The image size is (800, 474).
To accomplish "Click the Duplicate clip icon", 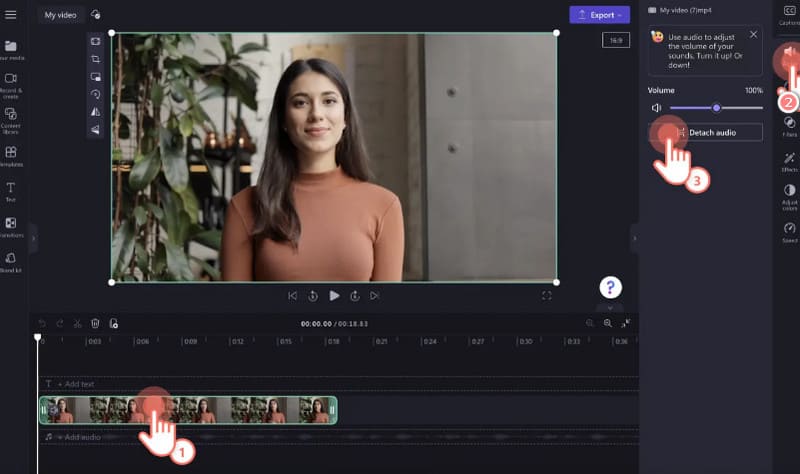I will point(113,323).
